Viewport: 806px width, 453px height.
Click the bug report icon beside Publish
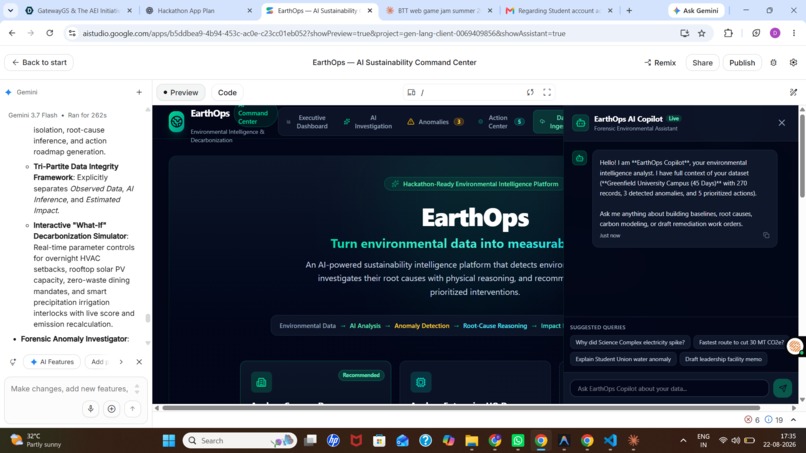(773, 63)
